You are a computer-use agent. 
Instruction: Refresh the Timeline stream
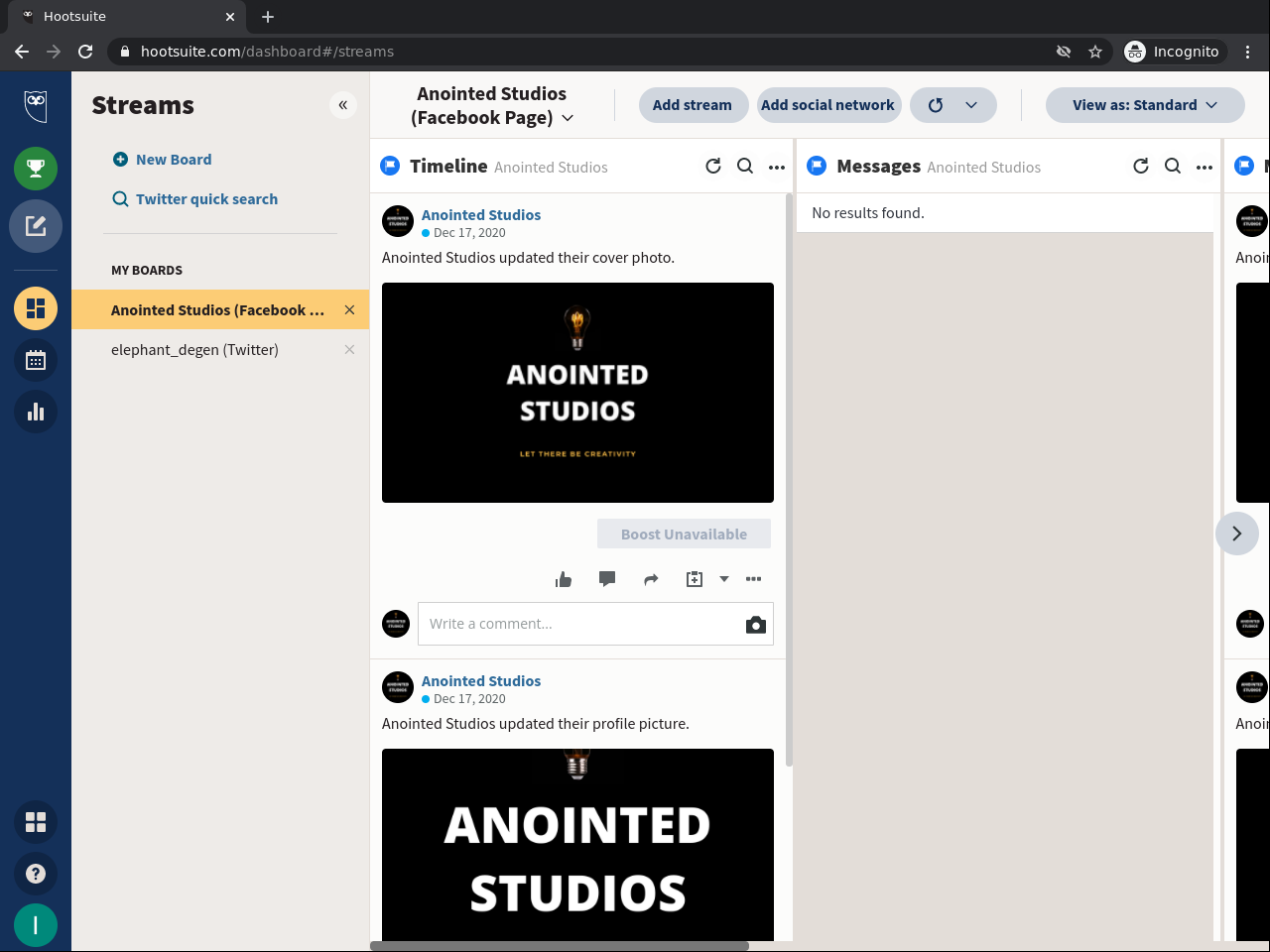(713, 167)
